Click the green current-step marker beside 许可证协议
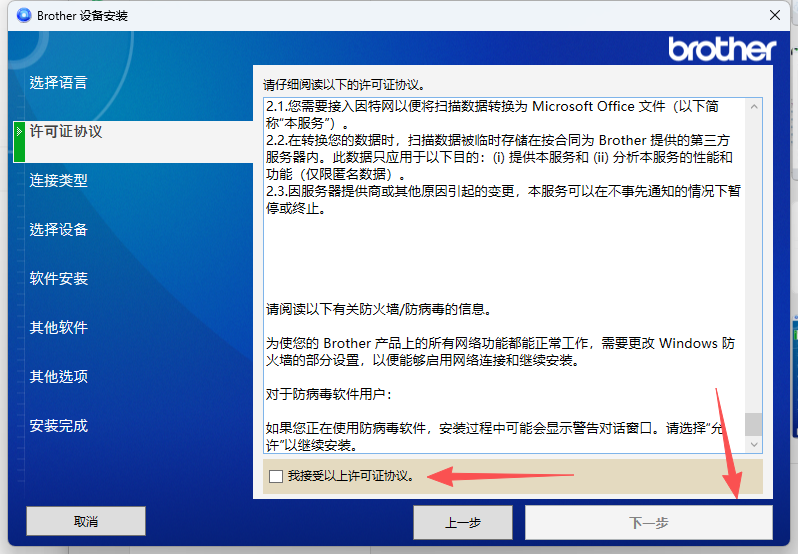Image resolution: width=798 pixels, height=554 pixels. tap(18, 141)
